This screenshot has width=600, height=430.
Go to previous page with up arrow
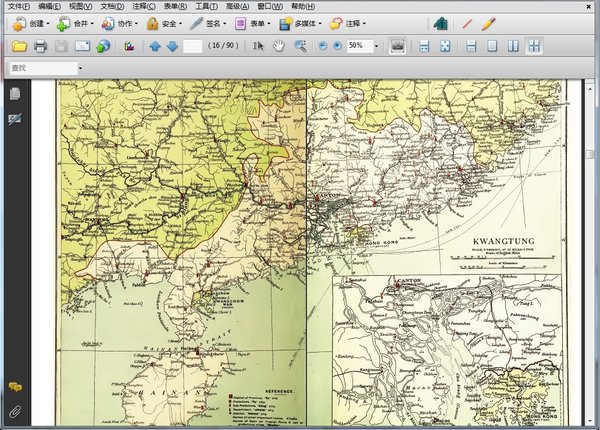click(x=155, y=46)
